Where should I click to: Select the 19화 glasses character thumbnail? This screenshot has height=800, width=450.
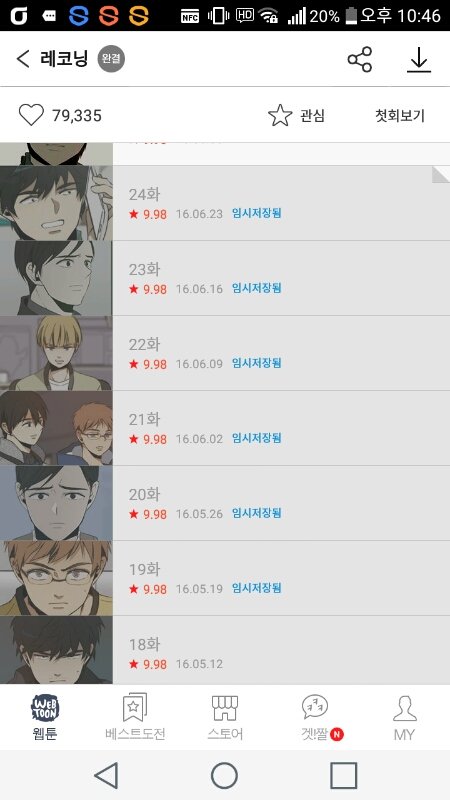56,578
